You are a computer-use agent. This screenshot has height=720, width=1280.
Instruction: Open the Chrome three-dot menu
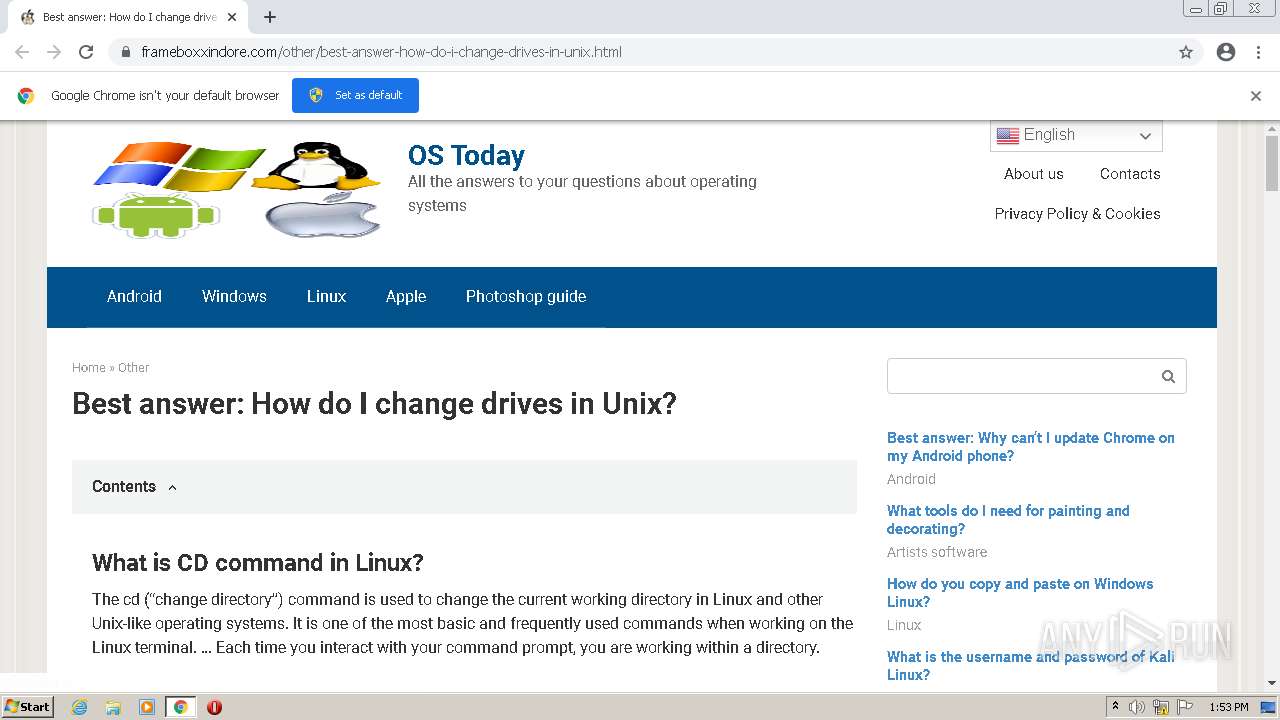pyautogui.click(x=1258, y=52)
